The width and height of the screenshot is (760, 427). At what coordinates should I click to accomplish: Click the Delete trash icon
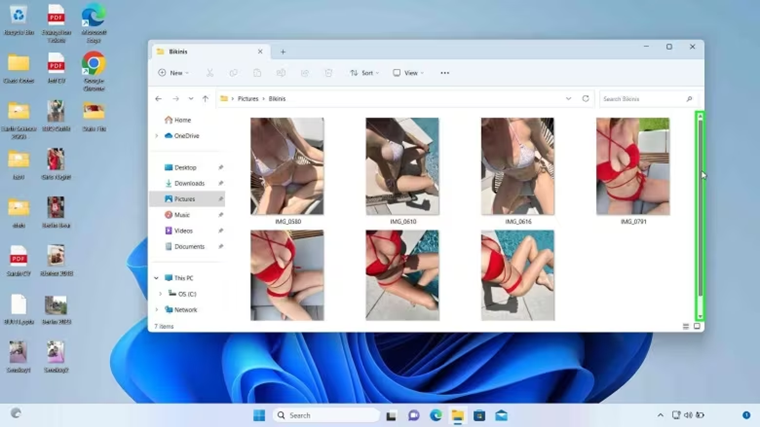[329, 73]
